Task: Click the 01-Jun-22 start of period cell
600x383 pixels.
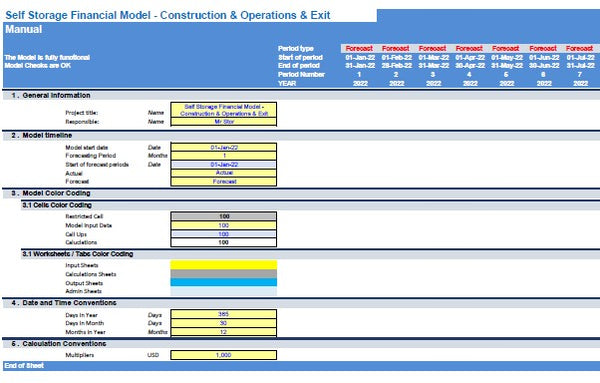Action: click(544, 57)
